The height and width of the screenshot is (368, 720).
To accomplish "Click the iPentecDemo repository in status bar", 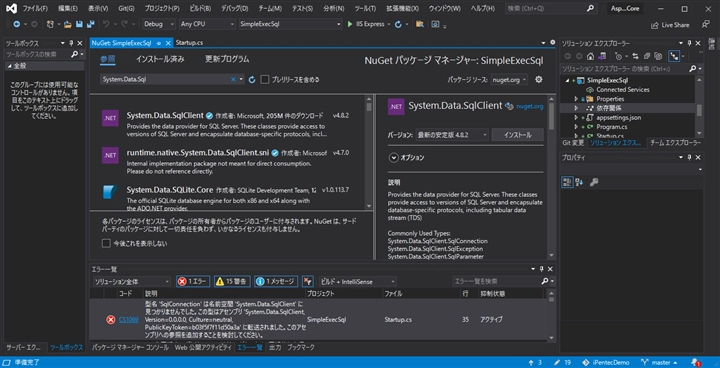I will point(606,362).
